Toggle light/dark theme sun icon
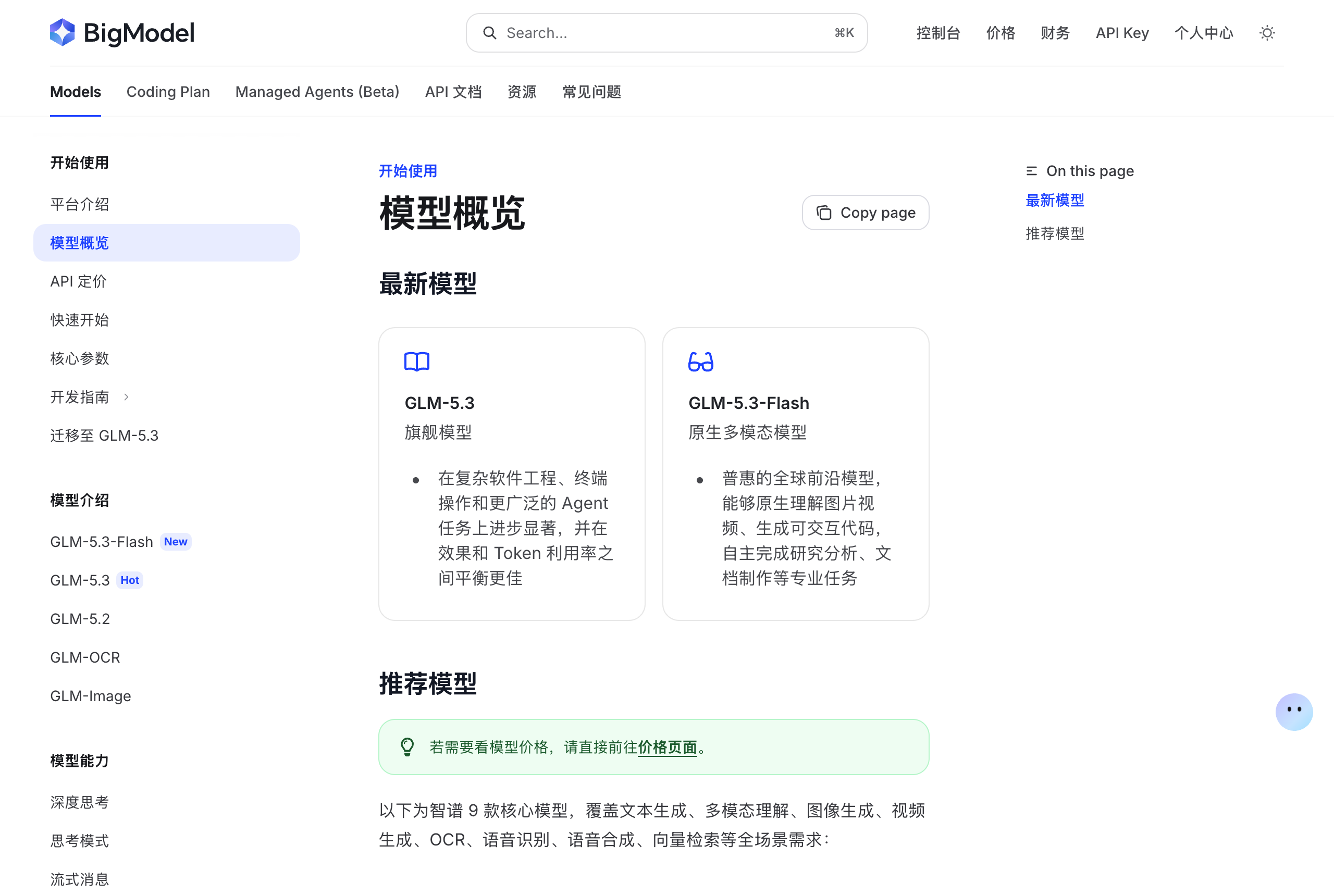This screenshot has width=1334, height=896. (1267, 33)
